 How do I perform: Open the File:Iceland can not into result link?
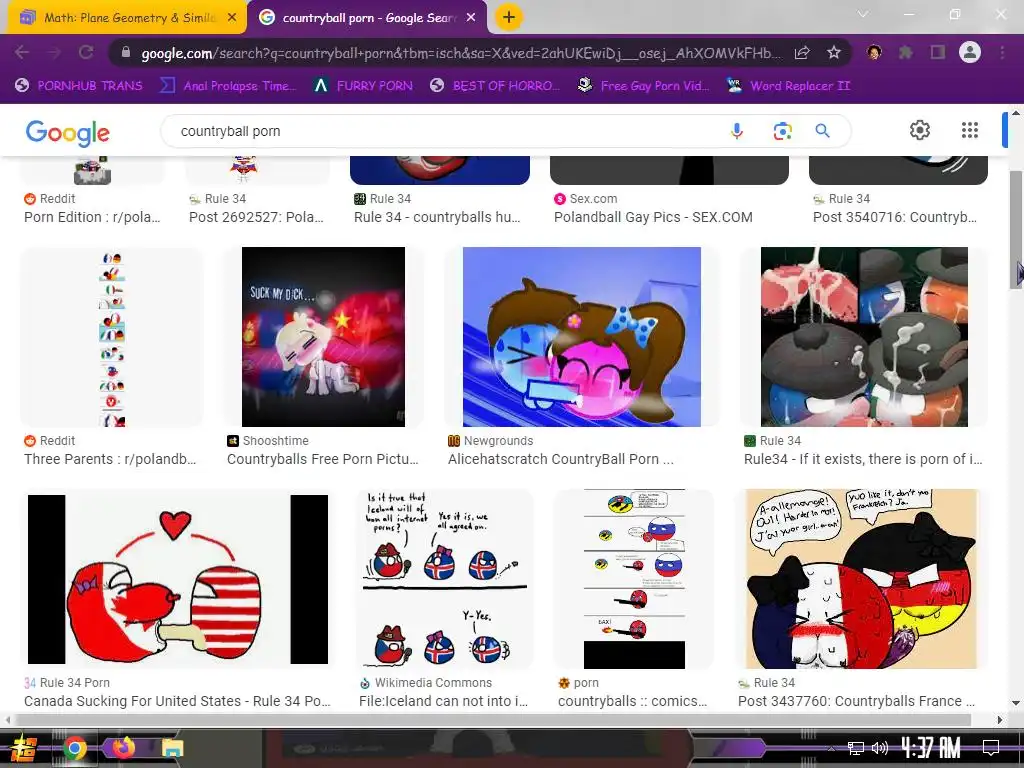[443, 701]
